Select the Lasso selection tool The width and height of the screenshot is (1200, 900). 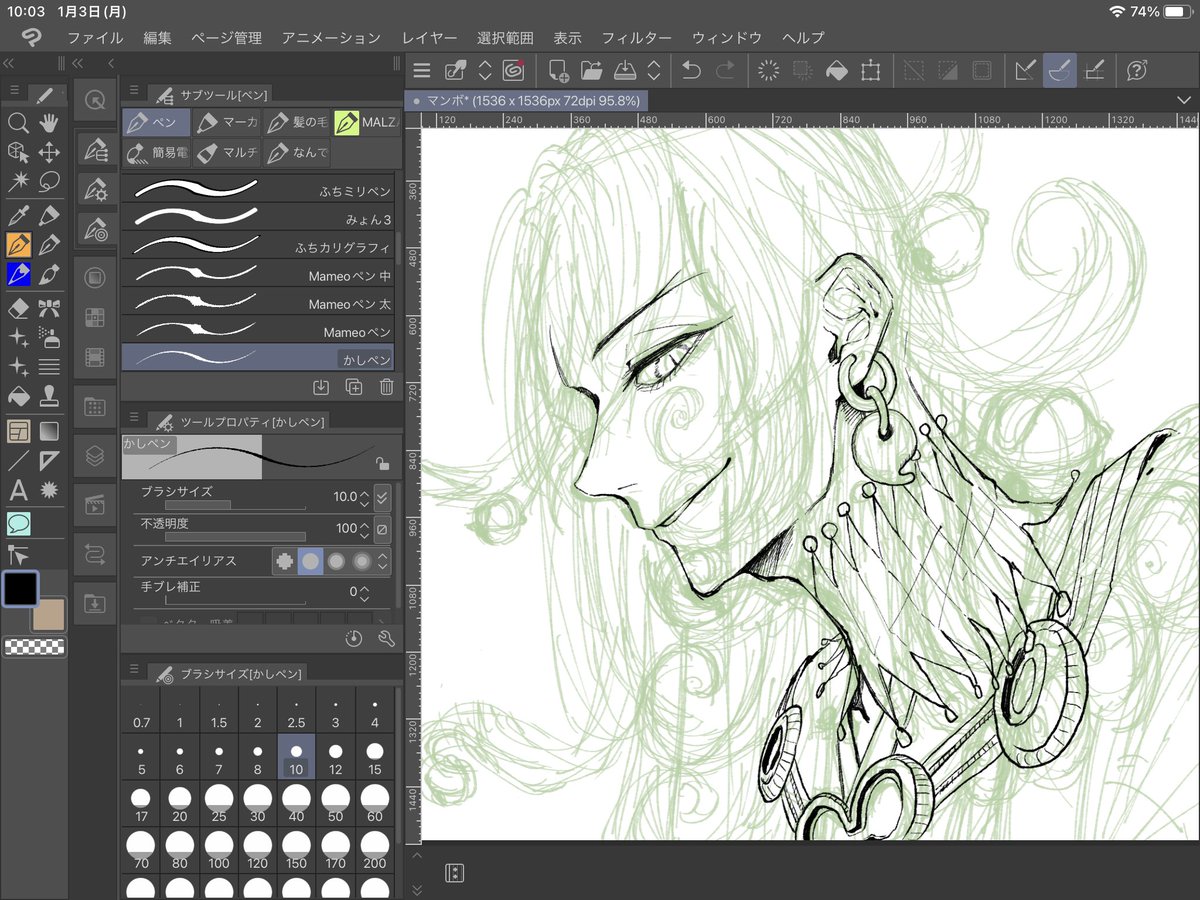[48, 183]
